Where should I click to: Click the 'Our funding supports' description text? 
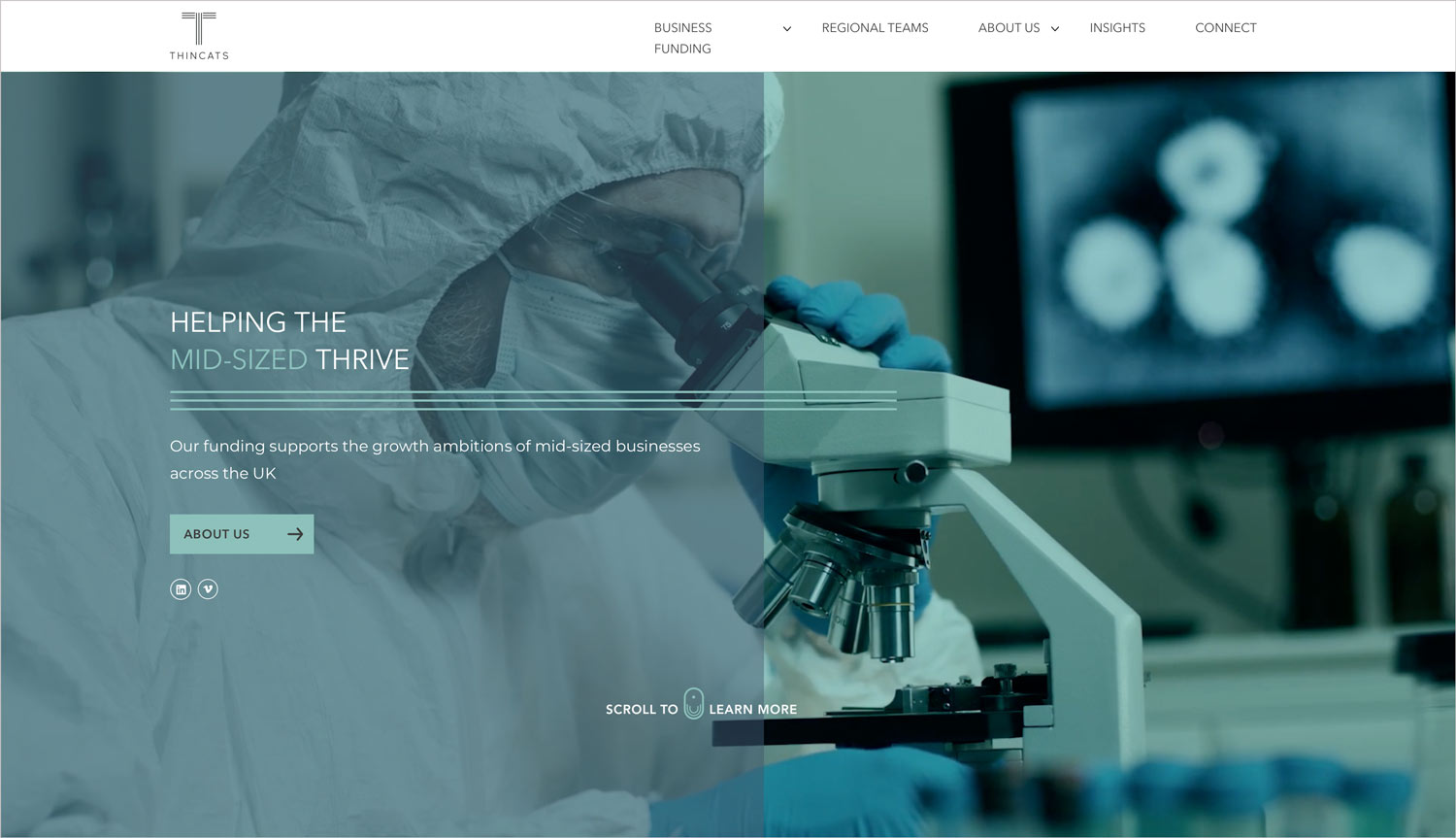435,459
